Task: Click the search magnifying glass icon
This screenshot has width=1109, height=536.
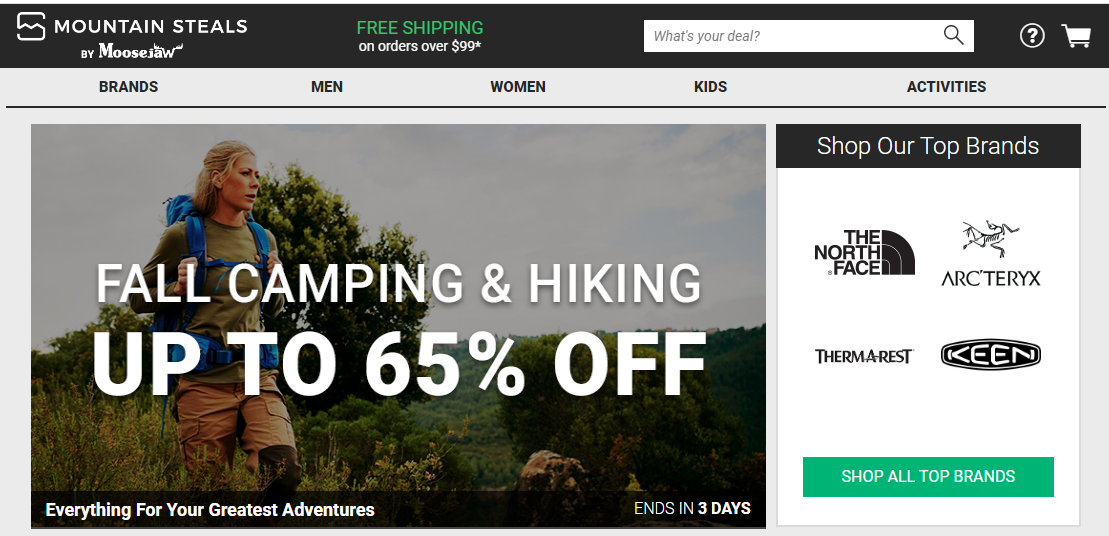Action: pyautogui.click(x=953, y=36)
